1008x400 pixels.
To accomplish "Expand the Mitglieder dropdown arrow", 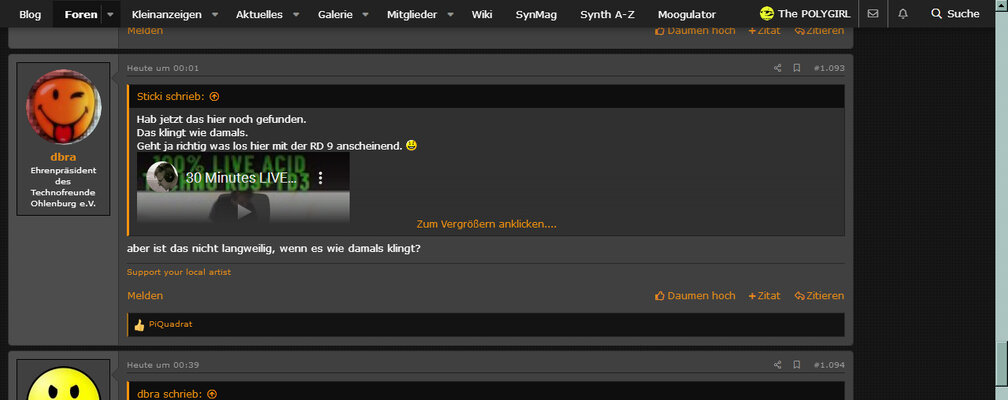I will tap(450, 14).
